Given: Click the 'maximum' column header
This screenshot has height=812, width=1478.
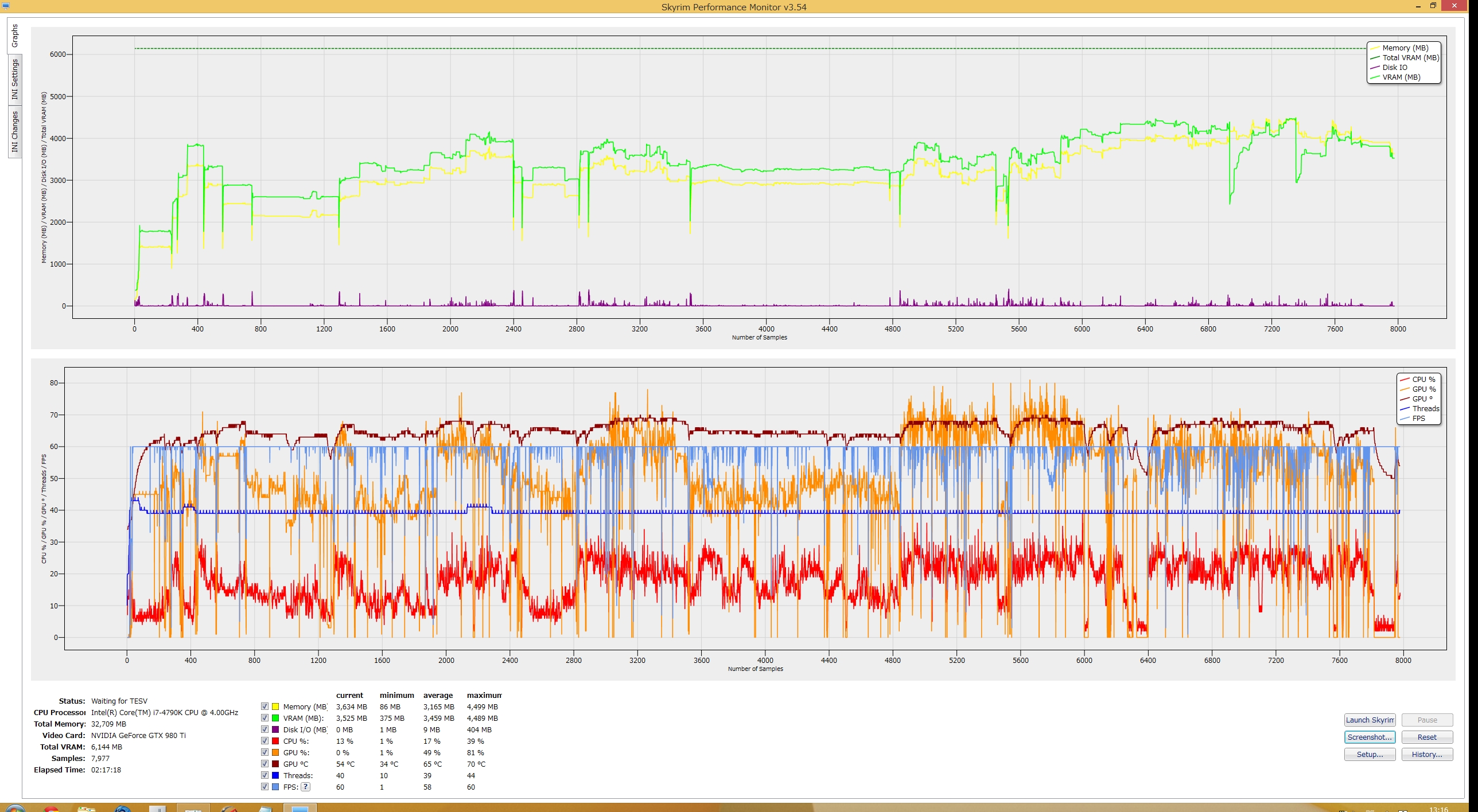Looking at the screenshot, I should pyautogui.click(x=484, y=696).
